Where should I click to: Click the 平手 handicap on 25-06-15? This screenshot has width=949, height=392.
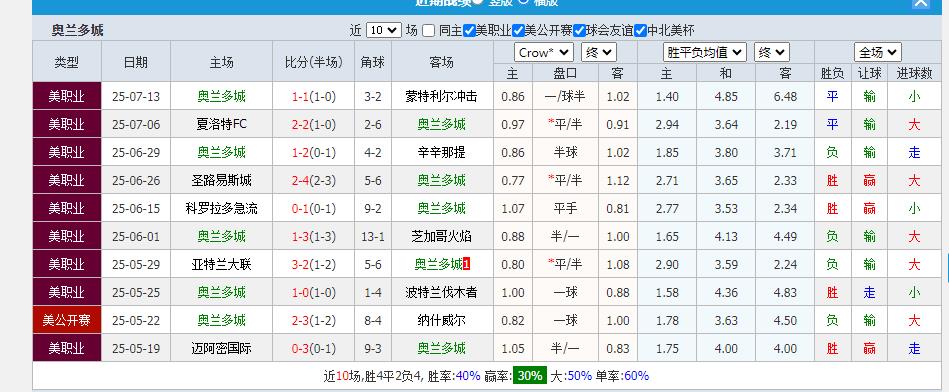tap(565, 208)
